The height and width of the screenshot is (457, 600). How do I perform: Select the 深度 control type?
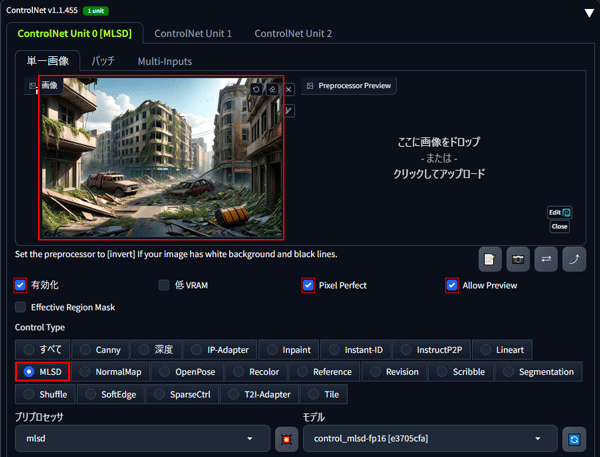[x=156, y=349]
